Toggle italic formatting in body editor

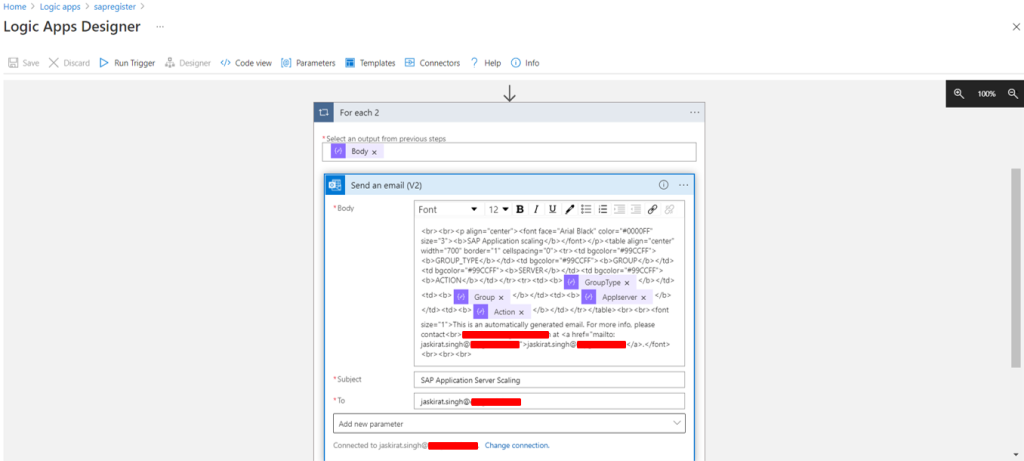click(x=536, y=210)
